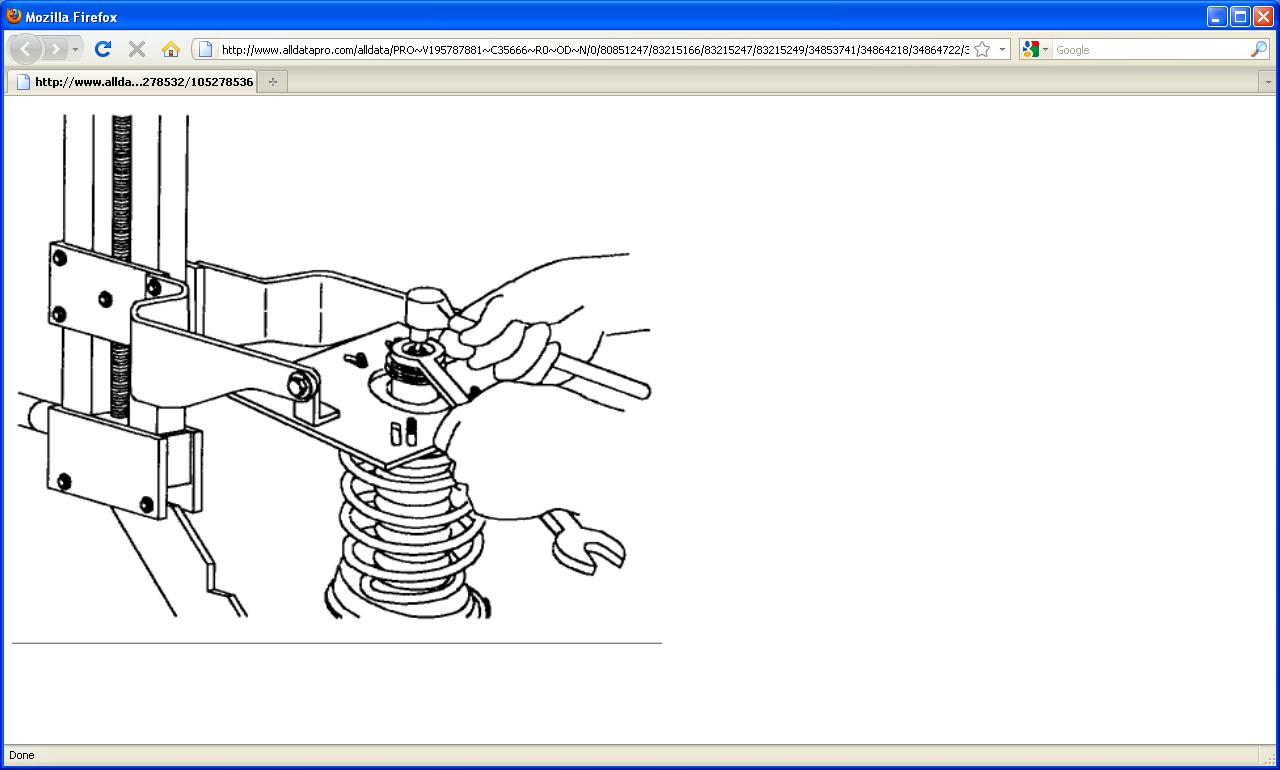
Task: Bookmark this page with the star
Action: [982, 49]
